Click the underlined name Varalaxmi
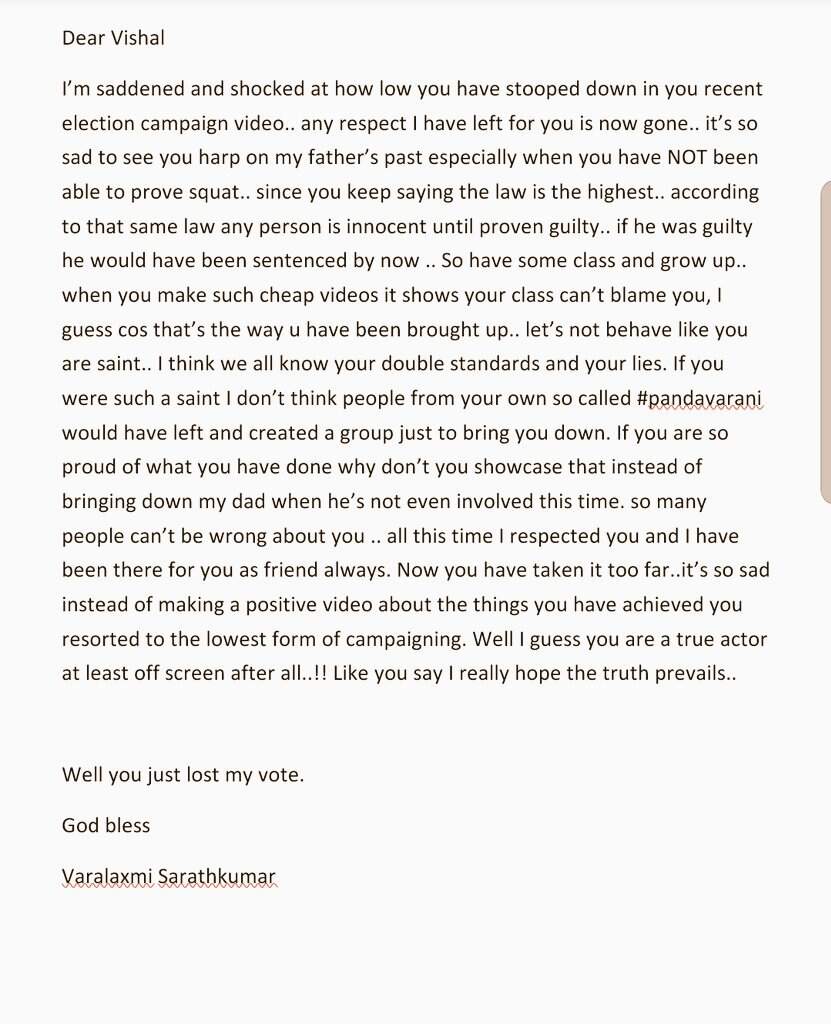Screen dimensions: 831x1024 (106, 876)
